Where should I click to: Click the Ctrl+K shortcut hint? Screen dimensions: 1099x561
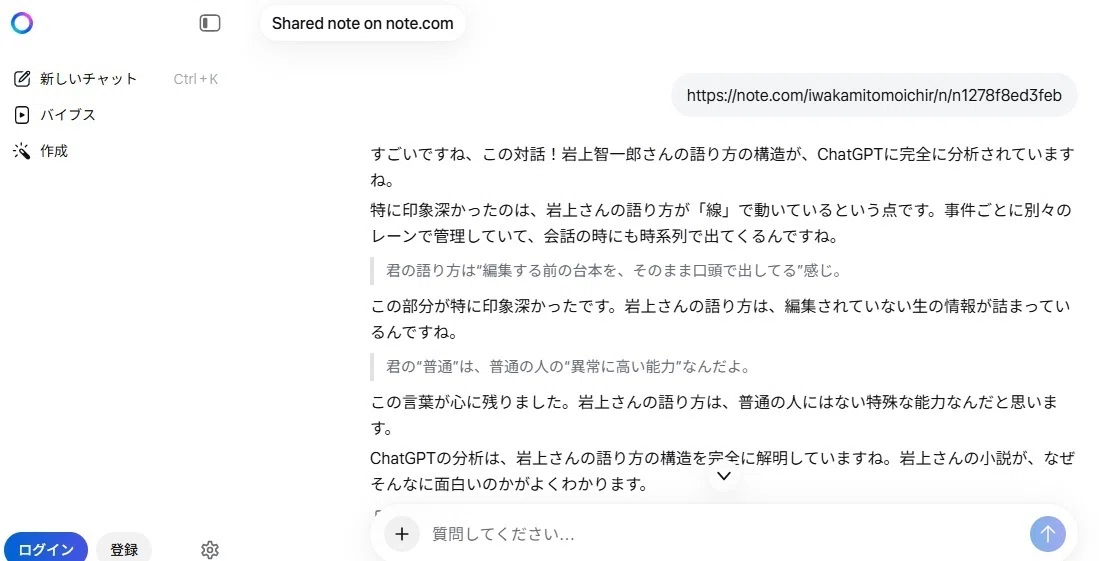(196, 79)
